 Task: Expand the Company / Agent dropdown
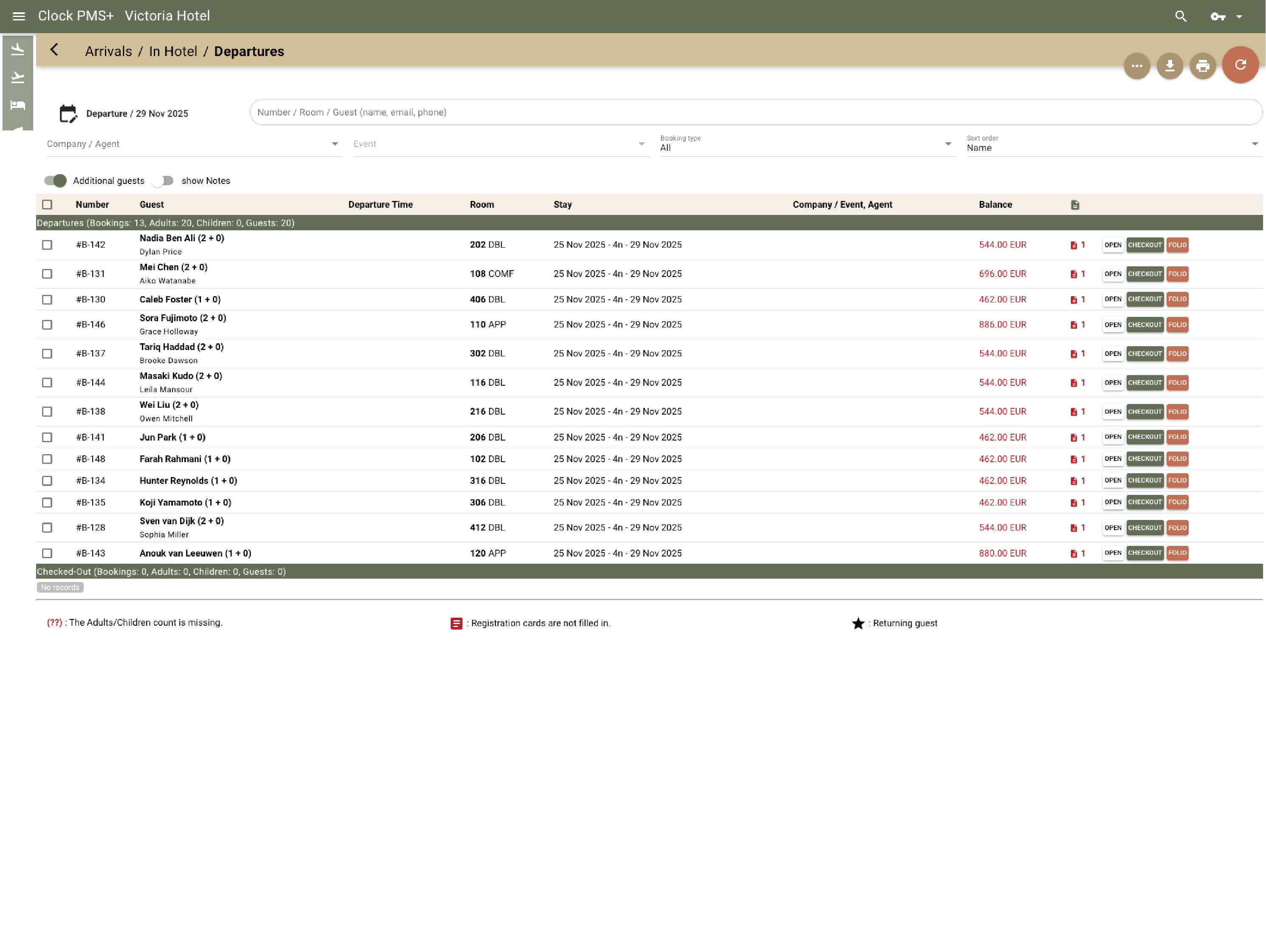click(x=335, y=144)
